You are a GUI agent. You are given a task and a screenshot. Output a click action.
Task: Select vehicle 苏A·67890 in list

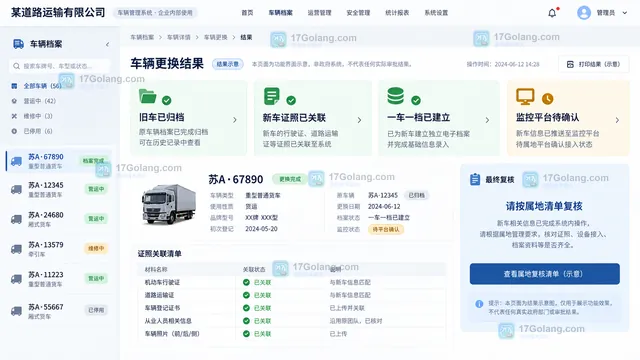click(58, 161)
